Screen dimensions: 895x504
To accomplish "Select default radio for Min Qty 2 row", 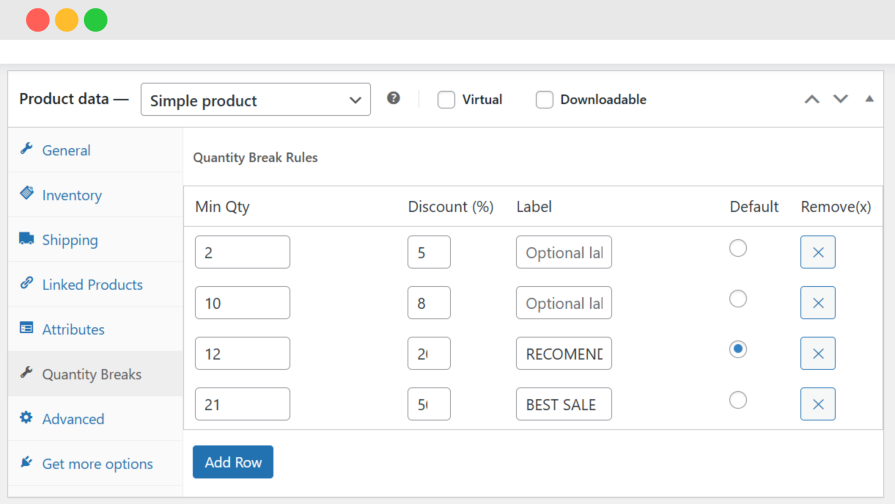I will click(x=738, y=248).
